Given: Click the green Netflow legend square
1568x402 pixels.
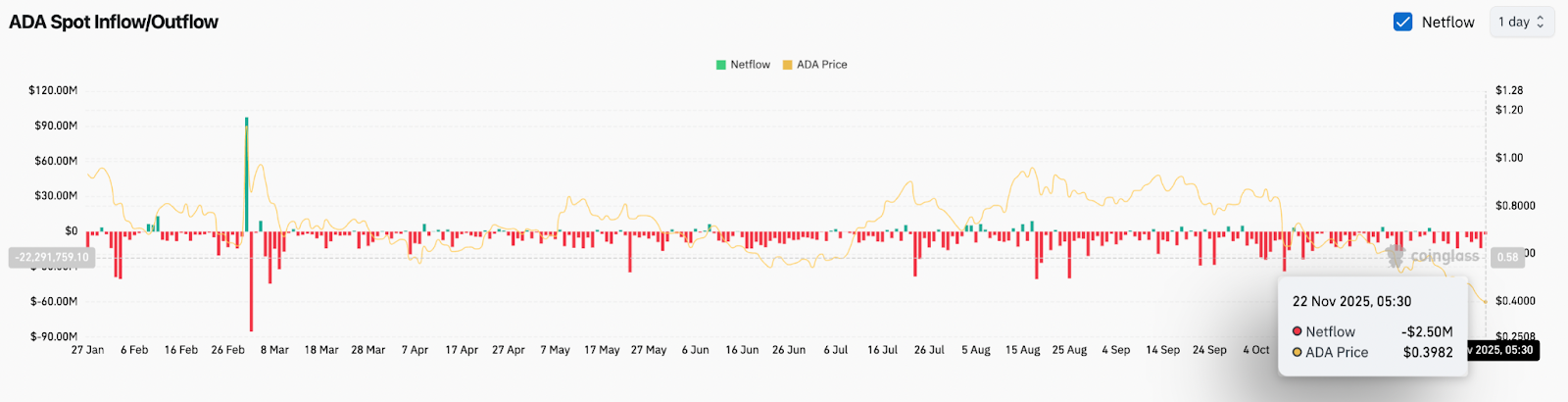Looking at the screenshot, I should [x=721, y=65].
